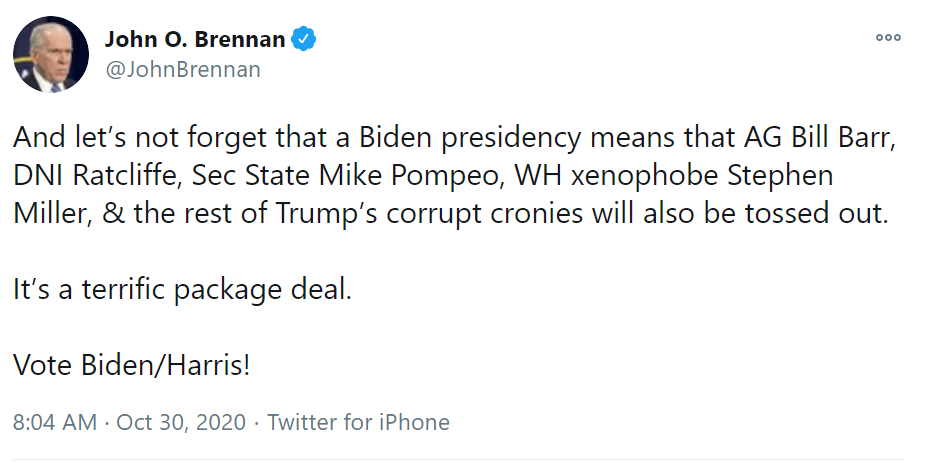
Task: Open John O. Brennan's profile avatar photo
Action: 51,54
